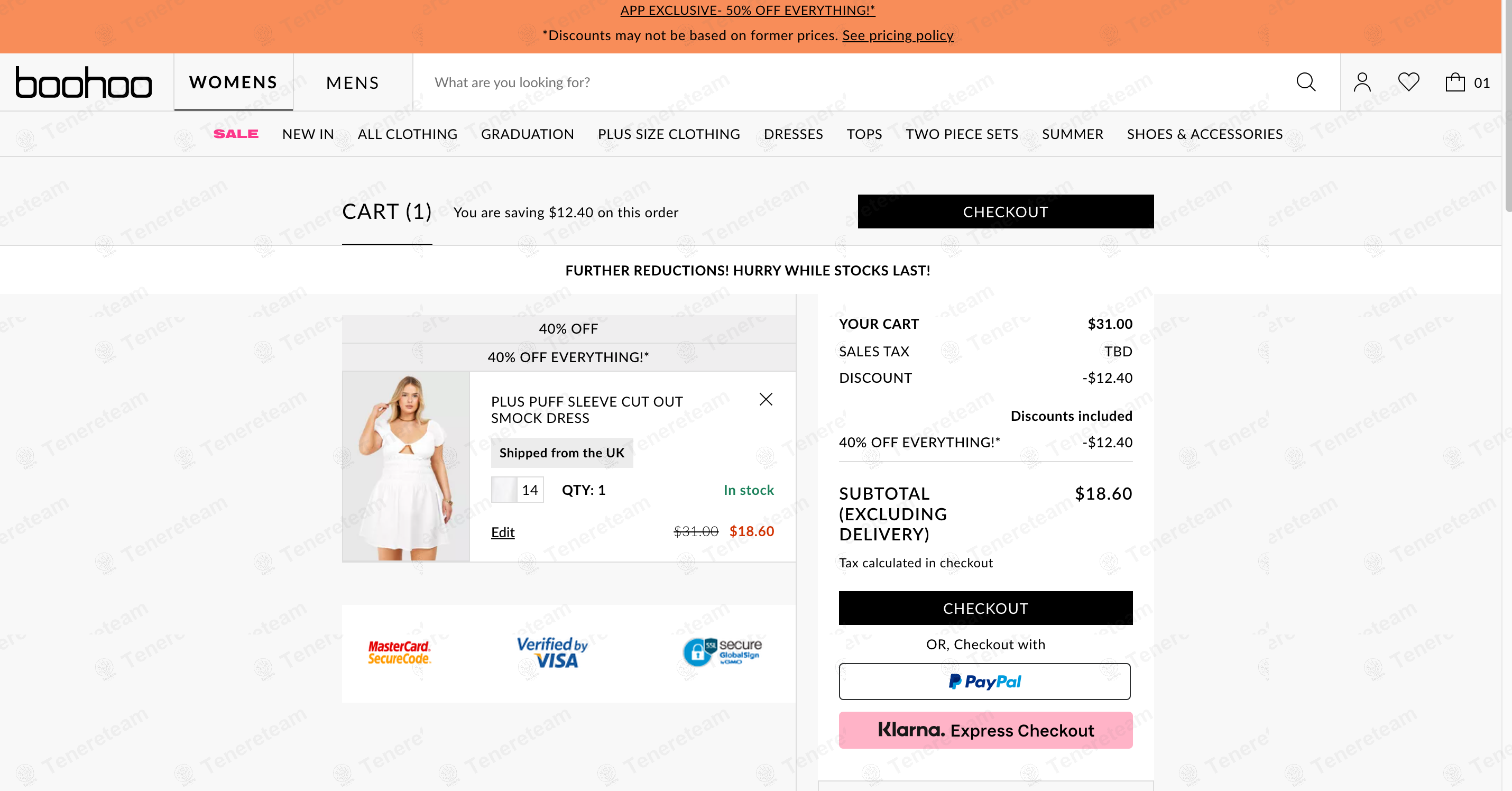Switch to the MENS tab
Viewport: 1512px width, 791px height.
352,83
